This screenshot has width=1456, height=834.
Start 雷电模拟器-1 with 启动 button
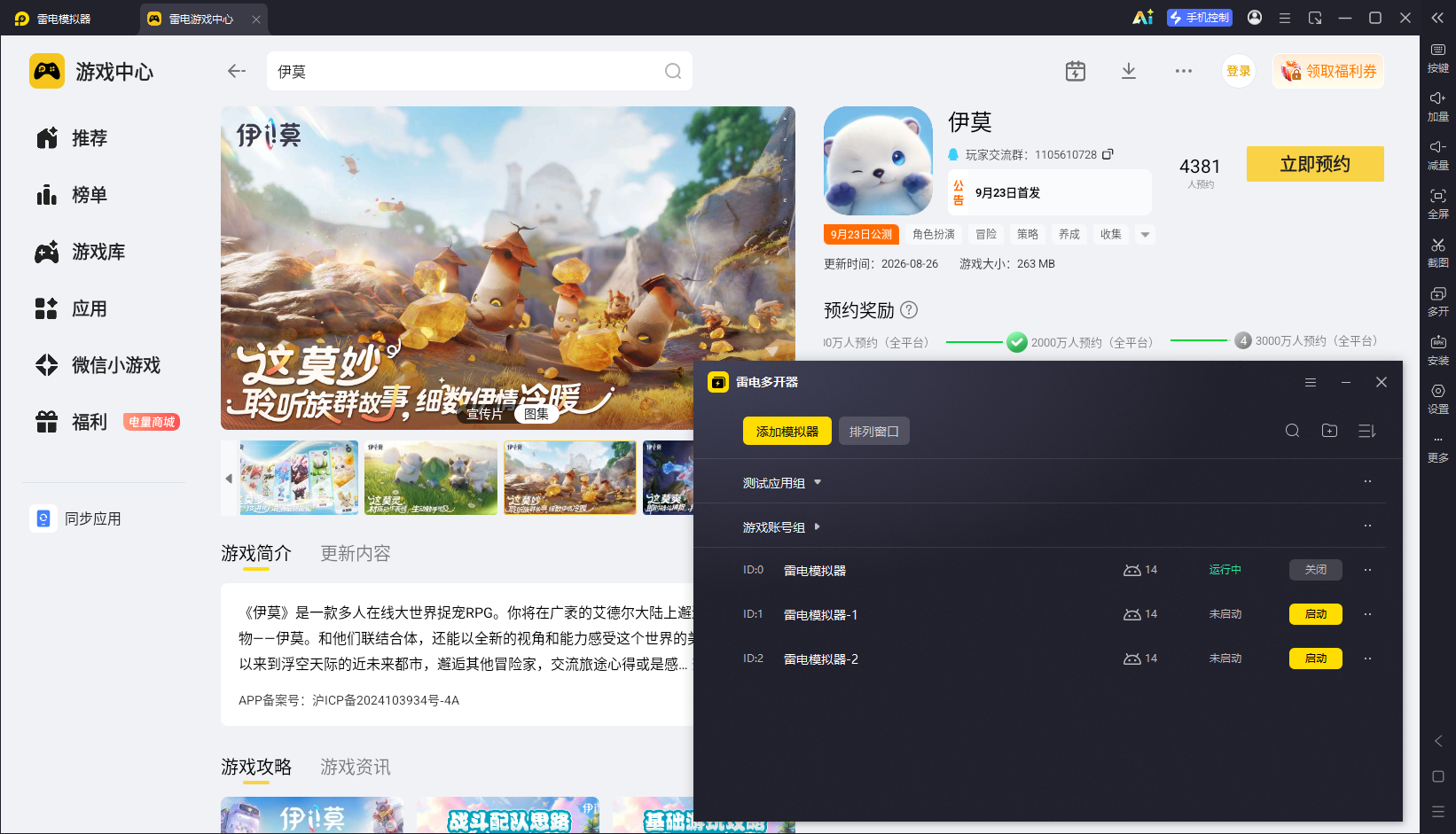[1316, 614]
